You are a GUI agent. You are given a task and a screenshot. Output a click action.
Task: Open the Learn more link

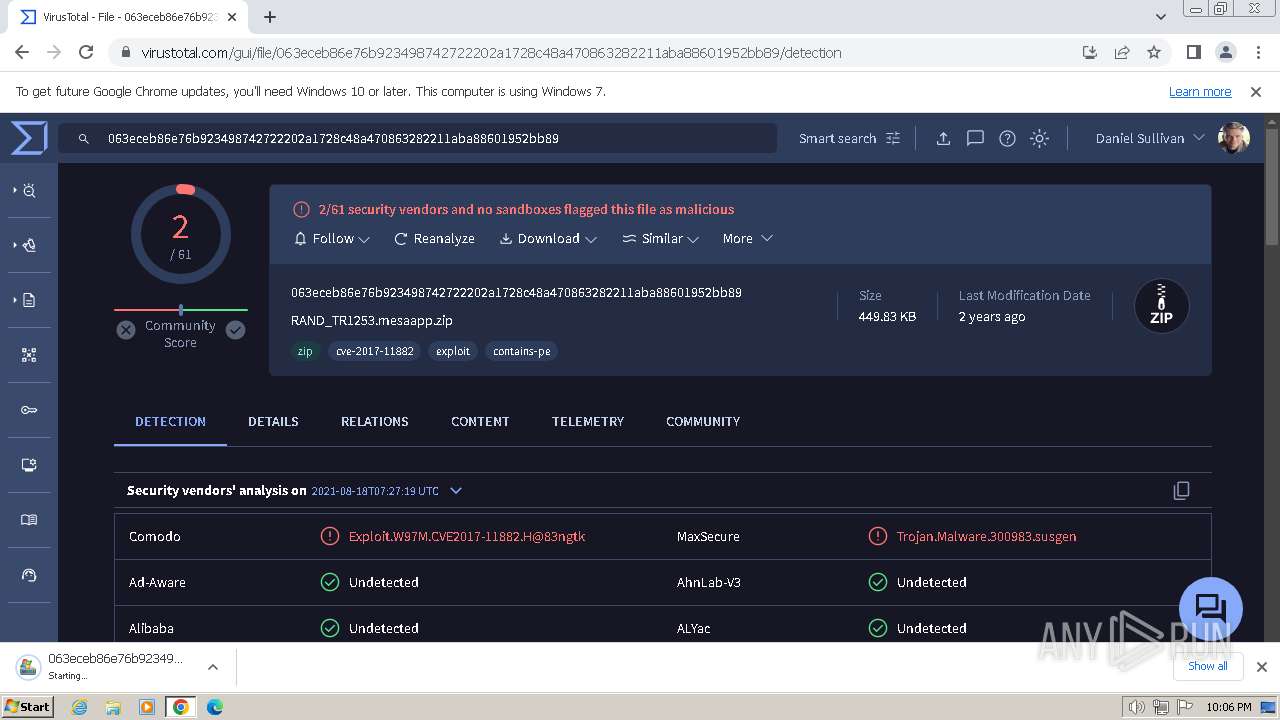tap(1200, 91)
